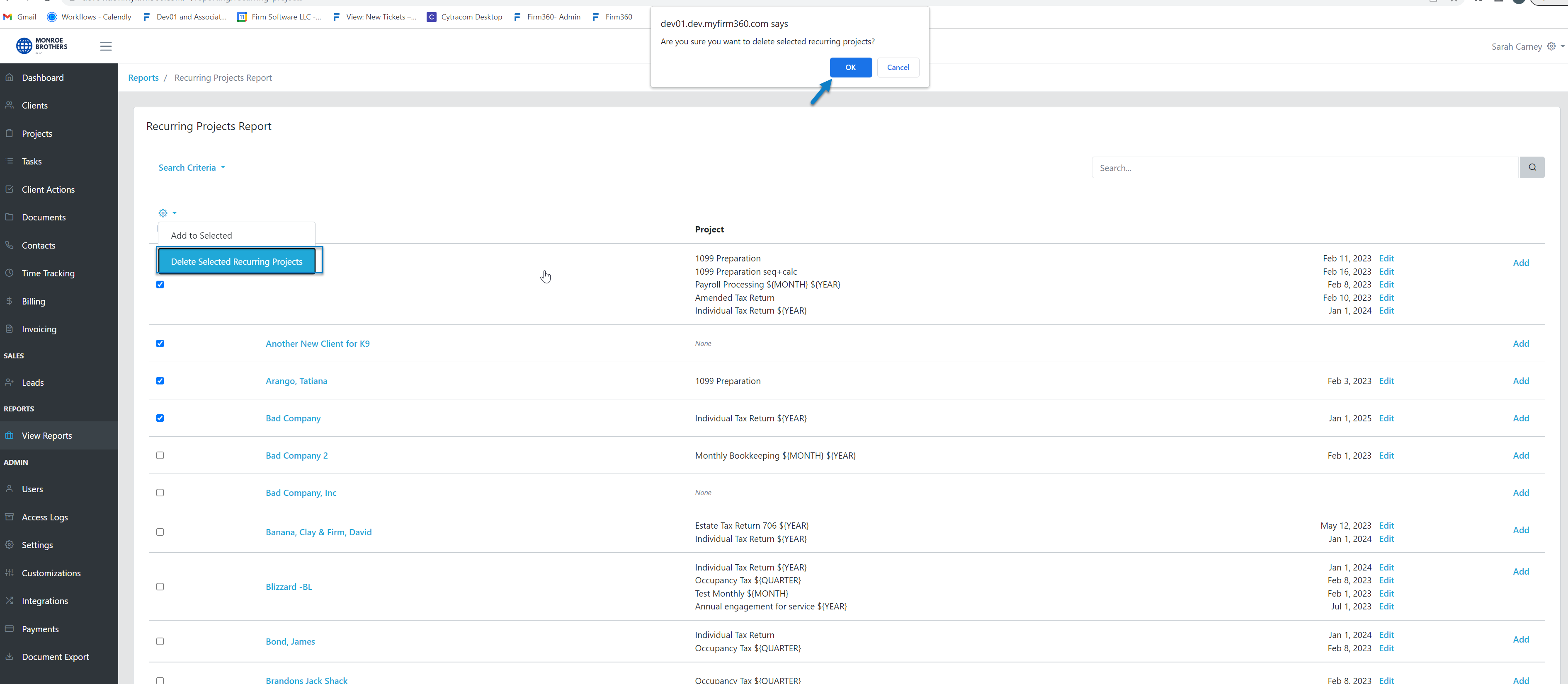Select the Bond, James row checkbox
This screenshot has height=684, width=1568.
coord(160,641)
